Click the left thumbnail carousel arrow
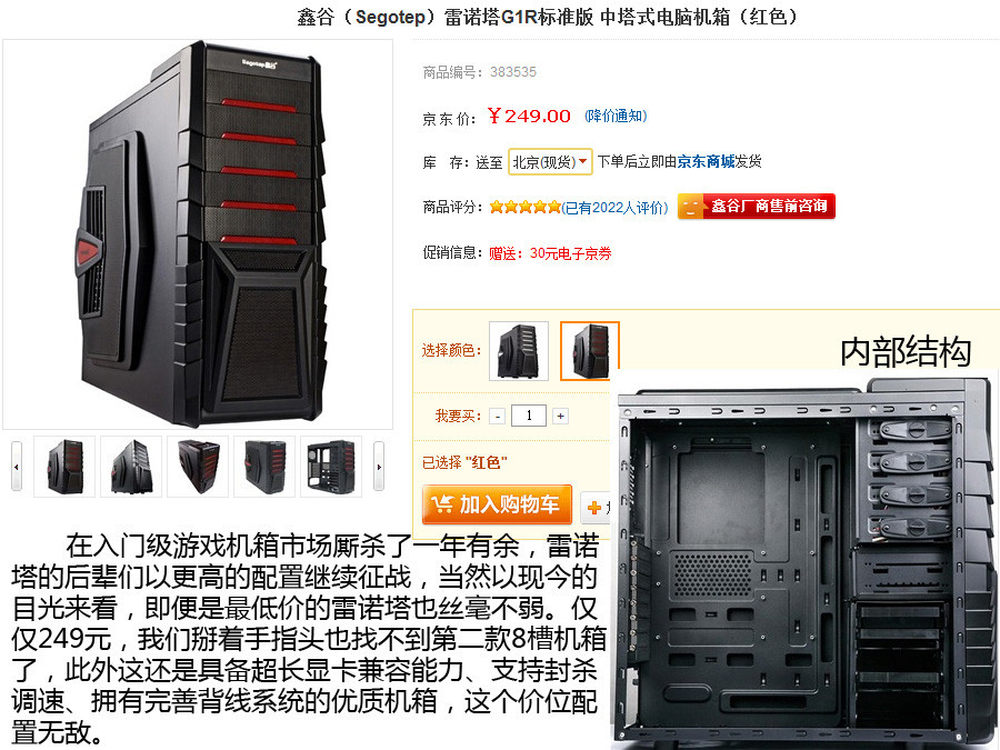Screen dimensions: 1000x750 coord(17,466)
